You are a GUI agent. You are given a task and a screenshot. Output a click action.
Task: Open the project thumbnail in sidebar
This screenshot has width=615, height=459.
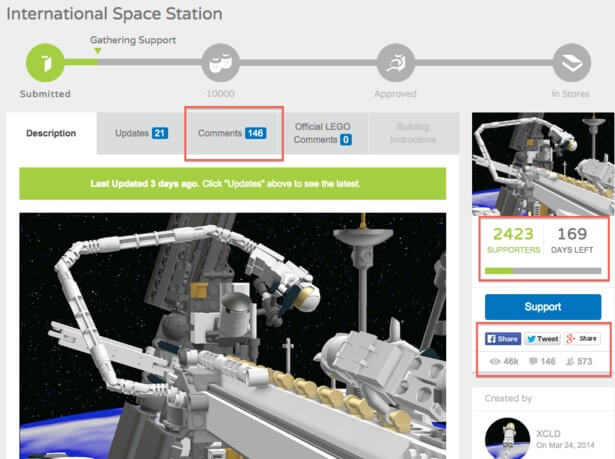click(543, 160)
